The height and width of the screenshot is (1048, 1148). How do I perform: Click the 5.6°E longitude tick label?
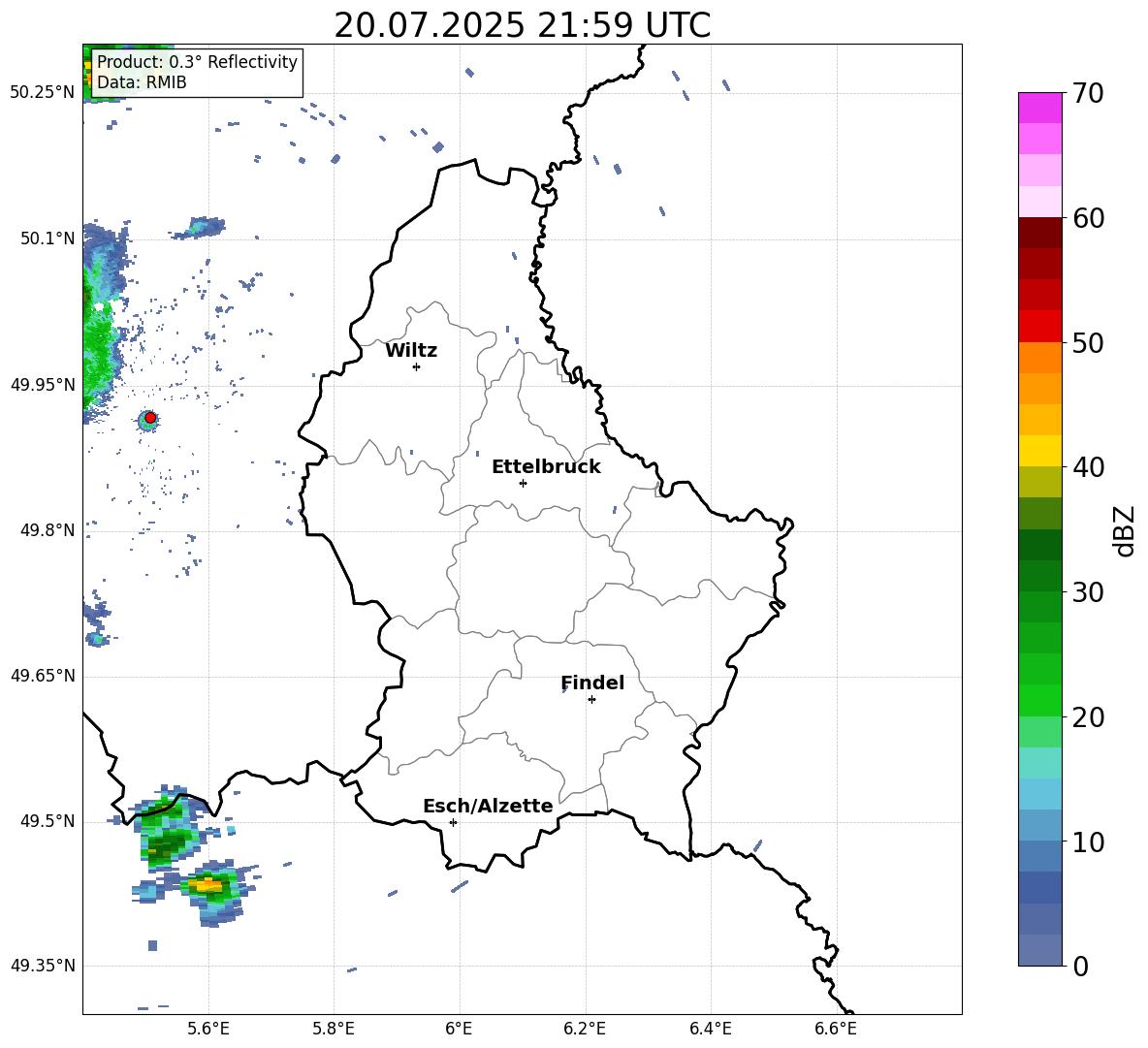pyautogui.click(x=208, y=1029)
